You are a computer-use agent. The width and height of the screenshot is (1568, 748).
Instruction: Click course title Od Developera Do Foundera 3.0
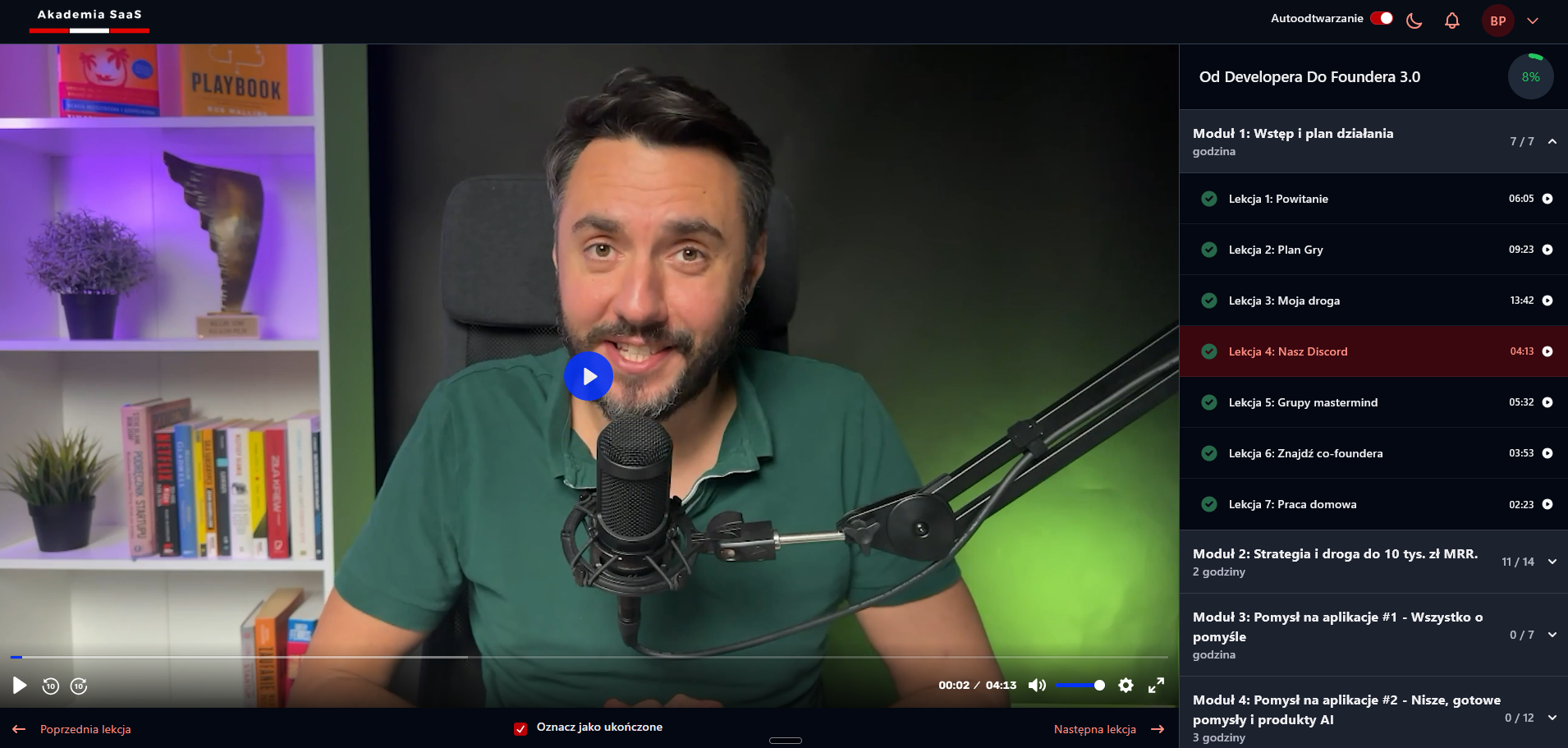click(1309, 77)
